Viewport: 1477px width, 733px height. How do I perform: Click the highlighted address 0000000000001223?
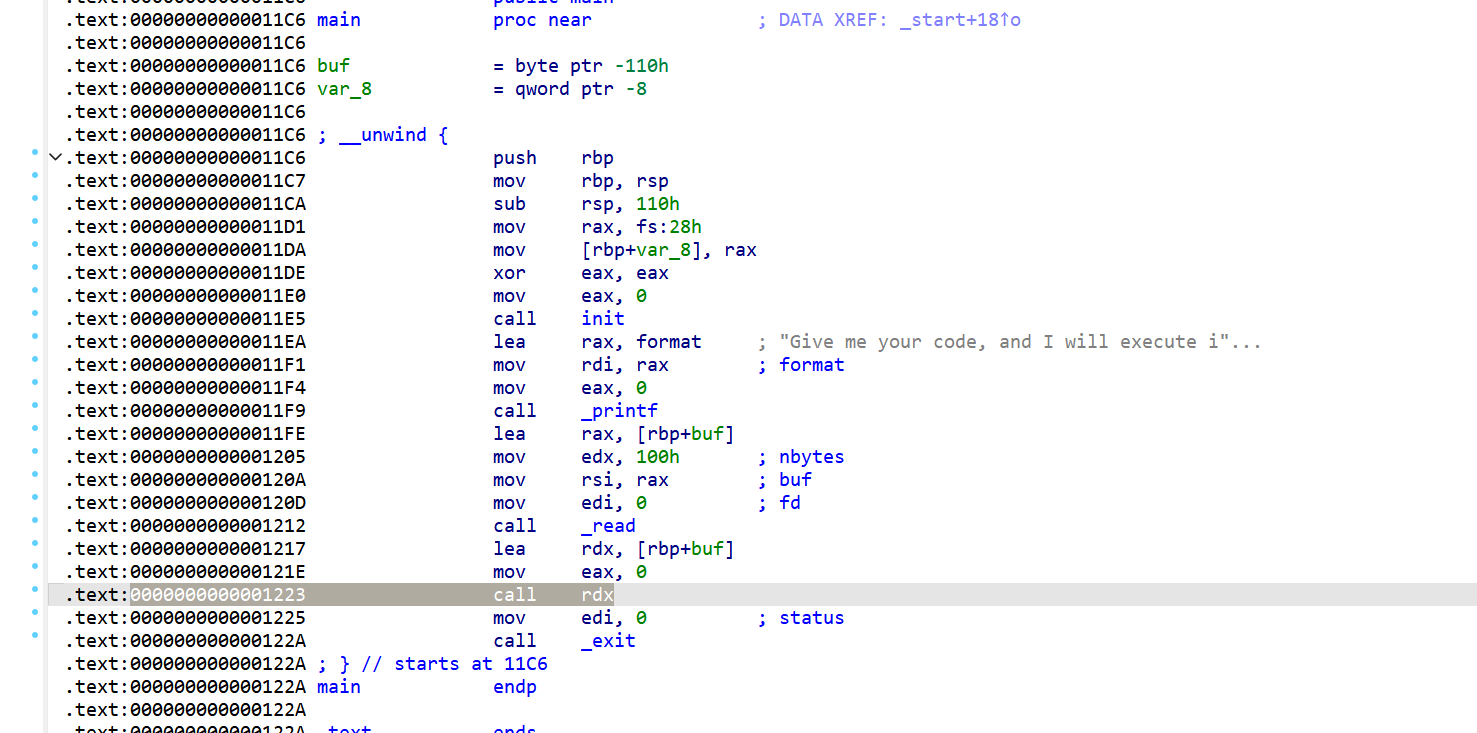tap(217, 595)
